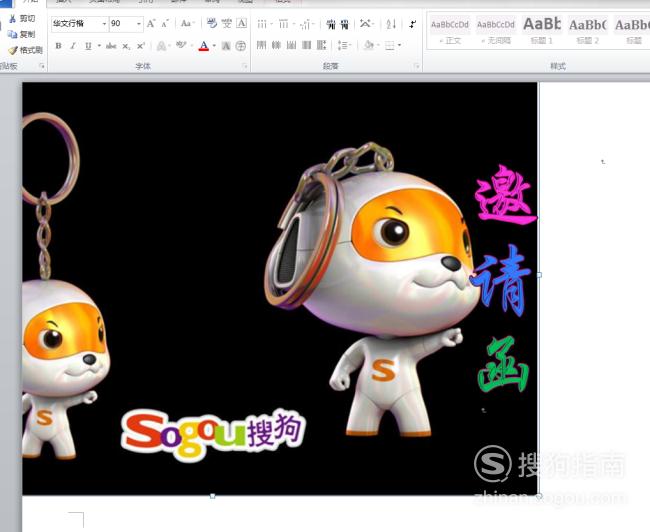Viewport: 650px width, 532px height.
Task: Open the Text Effects menu
Action: pos(162,46)
